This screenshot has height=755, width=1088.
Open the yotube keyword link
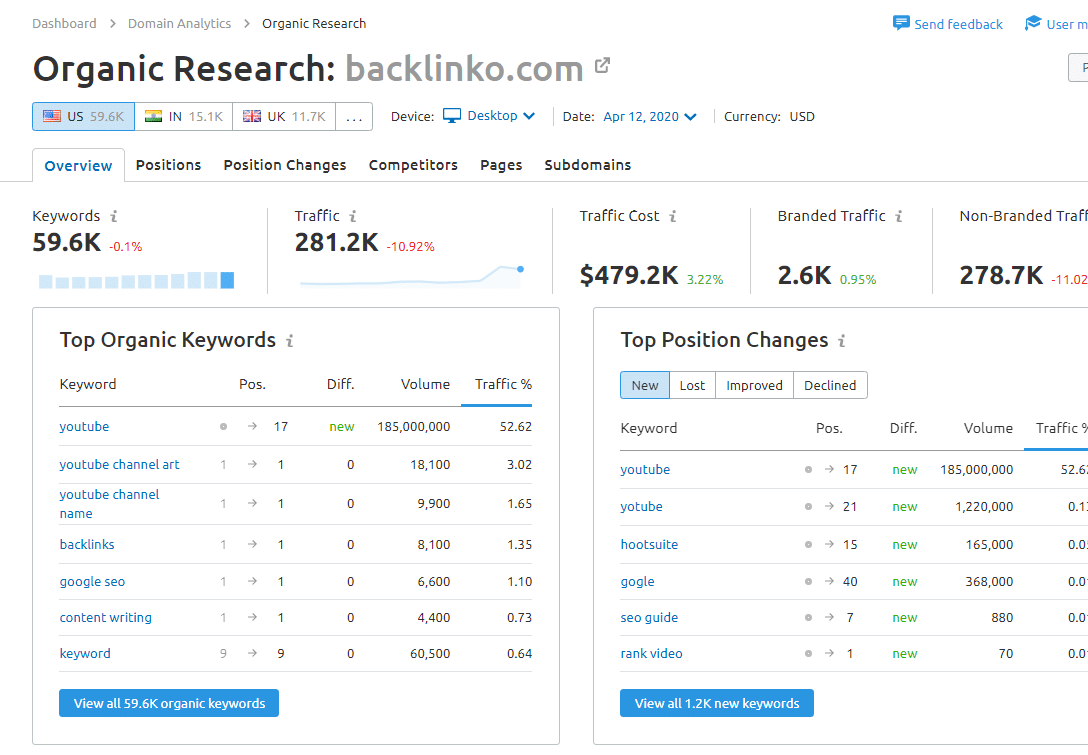pyautogui.click(x=641, y=507)
